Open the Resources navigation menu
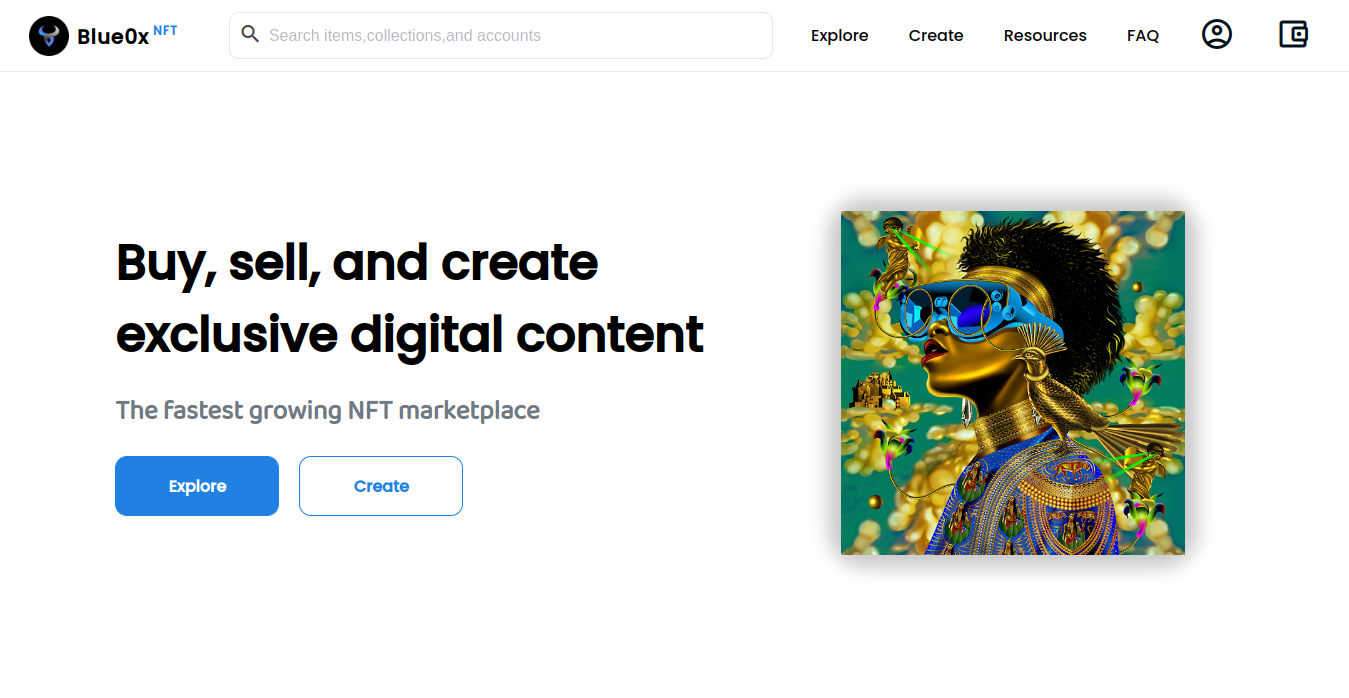 tap(1045, 35)
